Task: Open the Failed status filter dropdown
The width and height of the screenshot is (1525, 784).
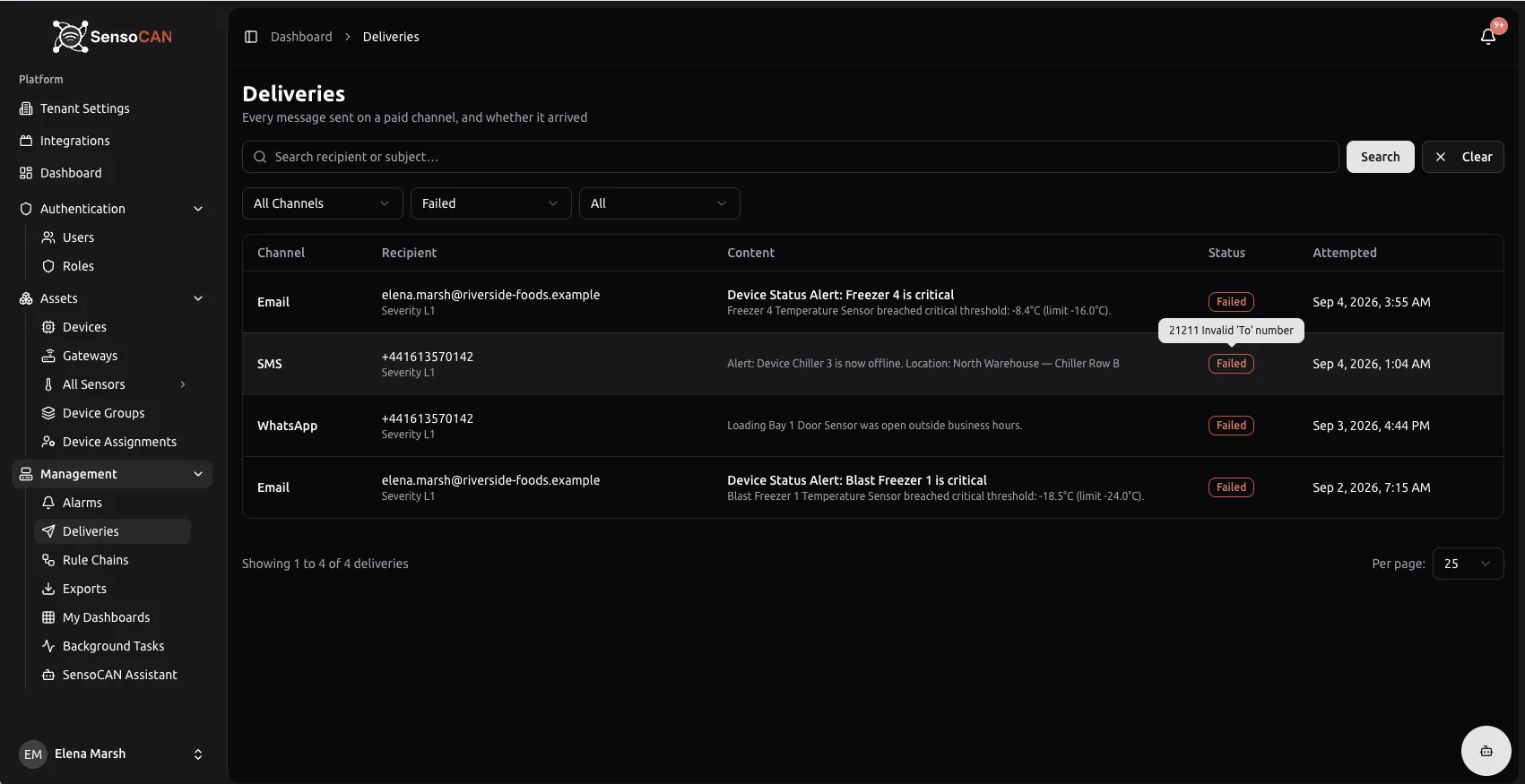Action: coord(491,203)
